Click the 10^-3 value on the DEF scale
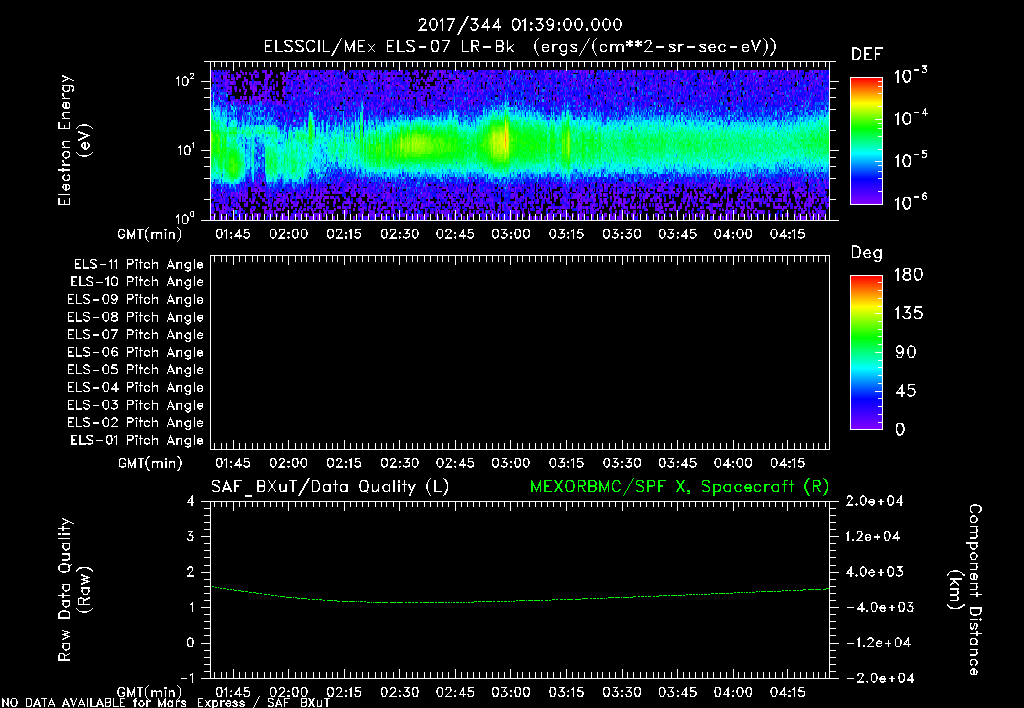1024x708 pixels. 910,75
